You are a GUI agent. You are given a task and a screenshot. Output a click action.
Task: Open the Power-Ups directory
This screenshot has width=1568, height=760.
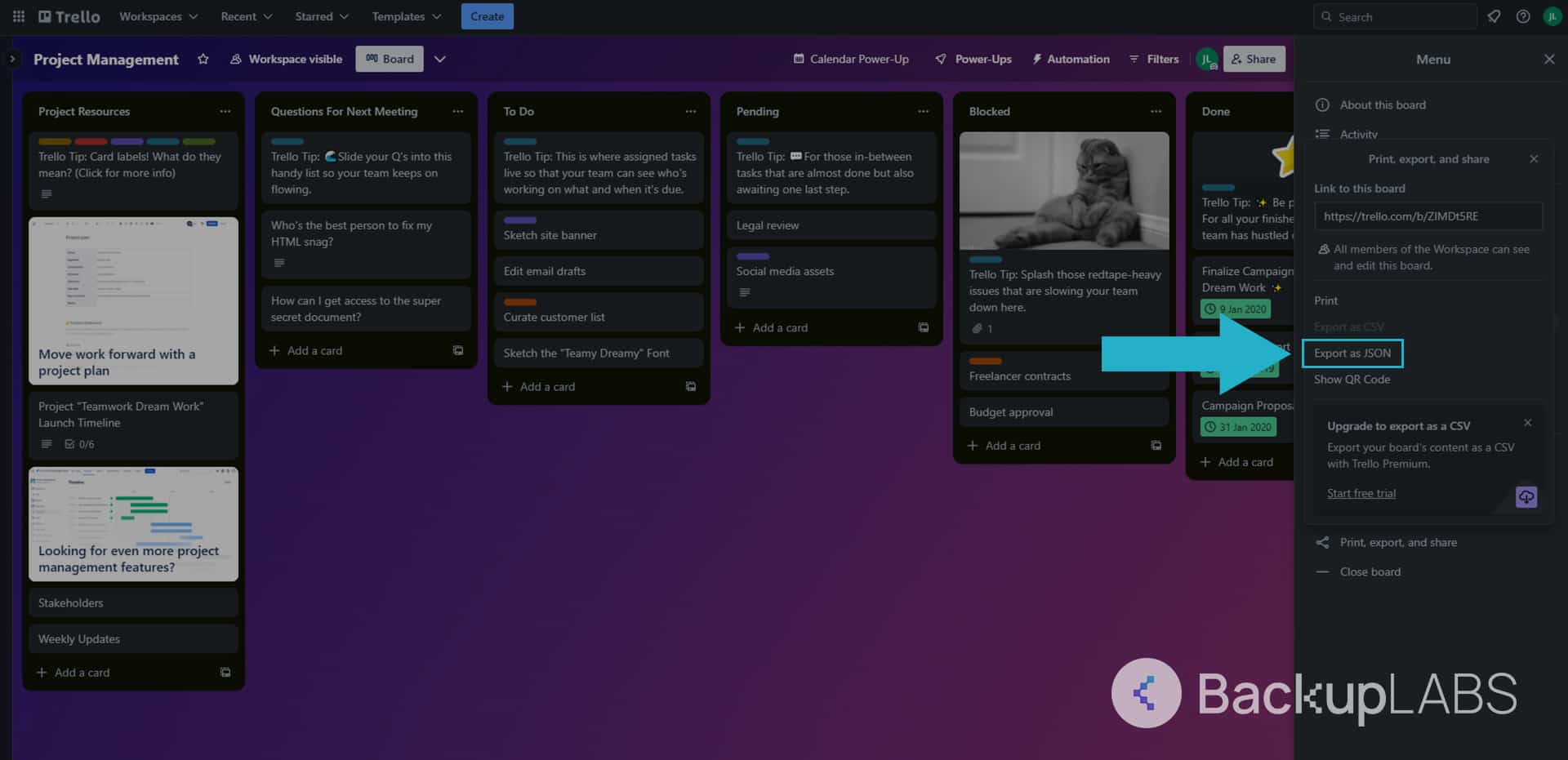(x=973, y=59)
